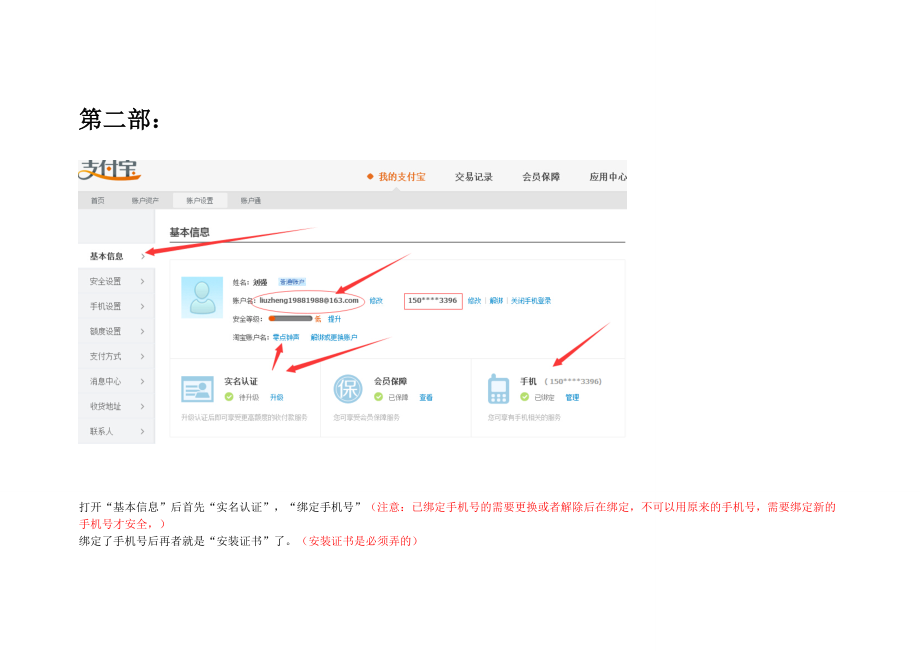This screenshot has height=651, width=920.
Task: Click green check next to 已保障
Action: [x=378, y=397]
